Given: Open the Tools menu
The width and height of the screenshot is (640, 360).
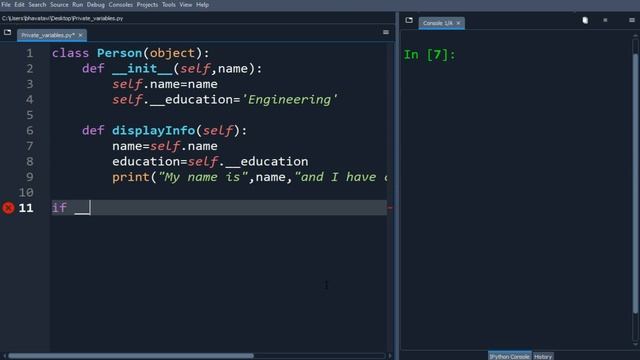Looking at the screenshot, I should pos(169,5).
